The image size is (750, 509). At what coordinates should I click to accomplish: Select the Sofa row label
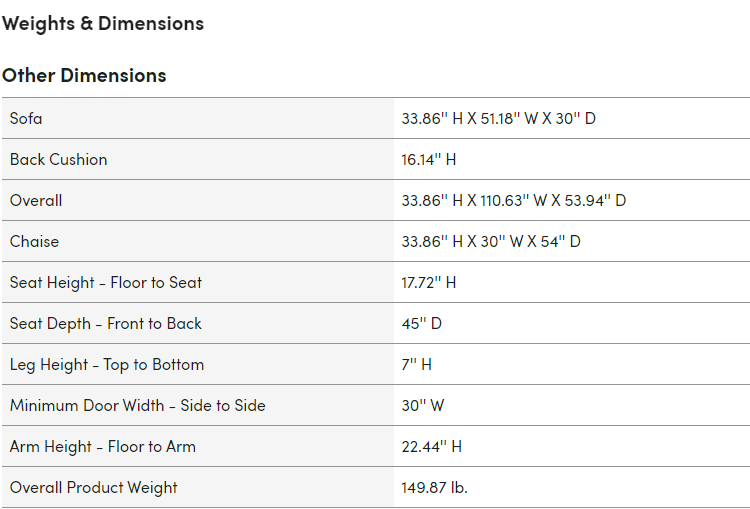tap(26, 118)
